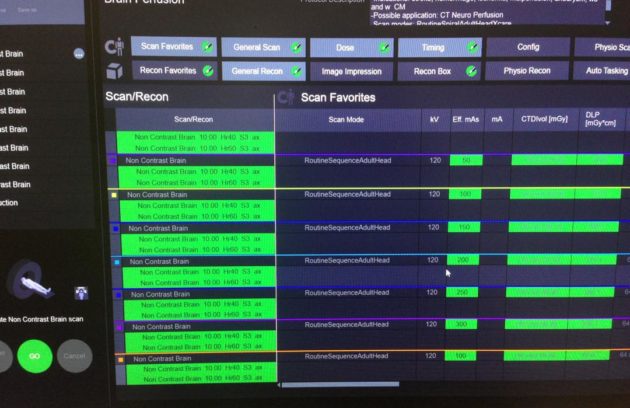Switch to the Dose tab
The height and width of the screenshot is (408, 630).
tap(345, 47)
